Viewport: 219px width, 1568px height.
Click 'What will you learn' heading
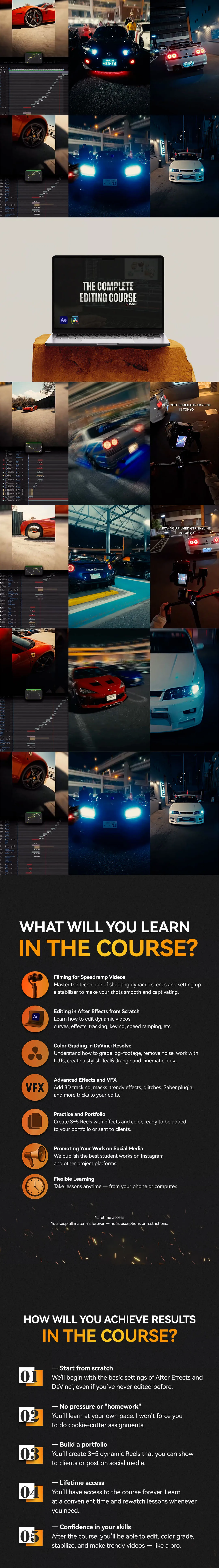[x=105, y=927]
